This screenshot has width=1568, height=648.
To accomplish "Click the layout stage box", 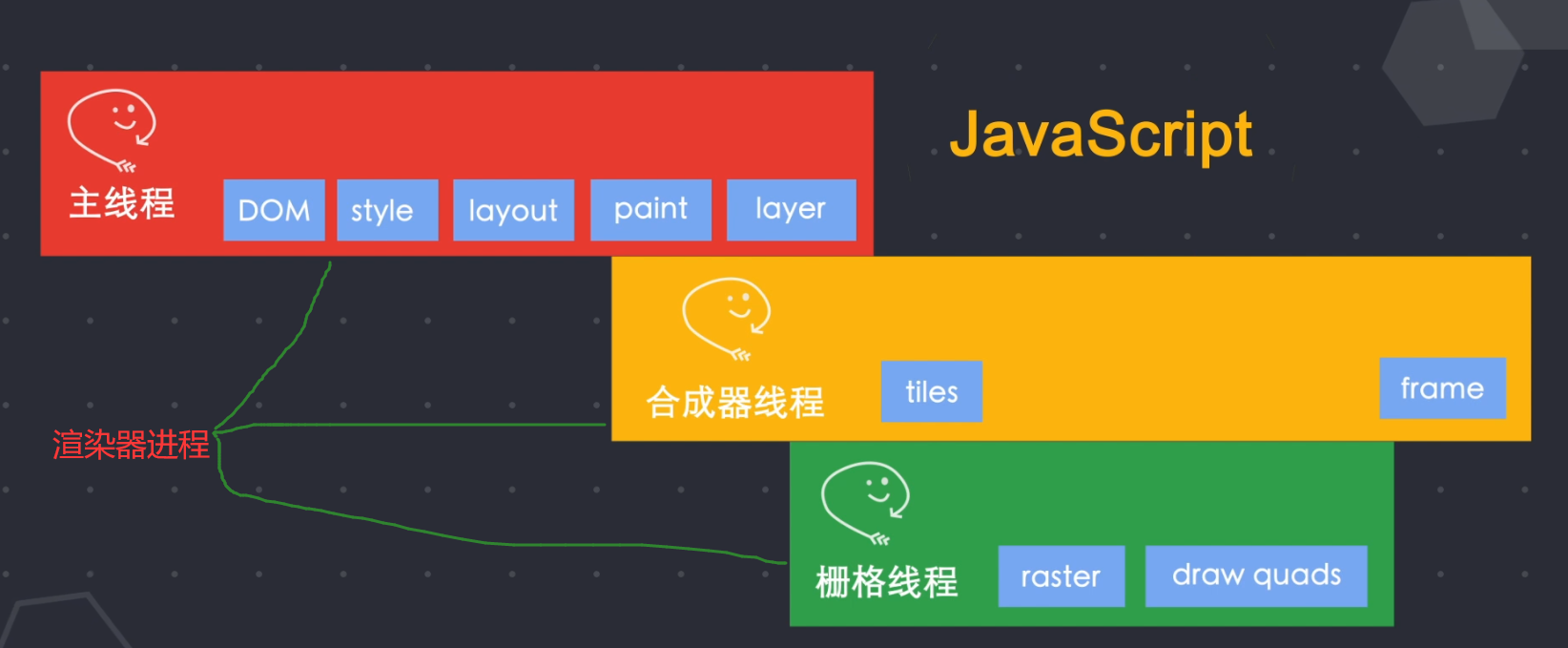I will coord(513,210).
